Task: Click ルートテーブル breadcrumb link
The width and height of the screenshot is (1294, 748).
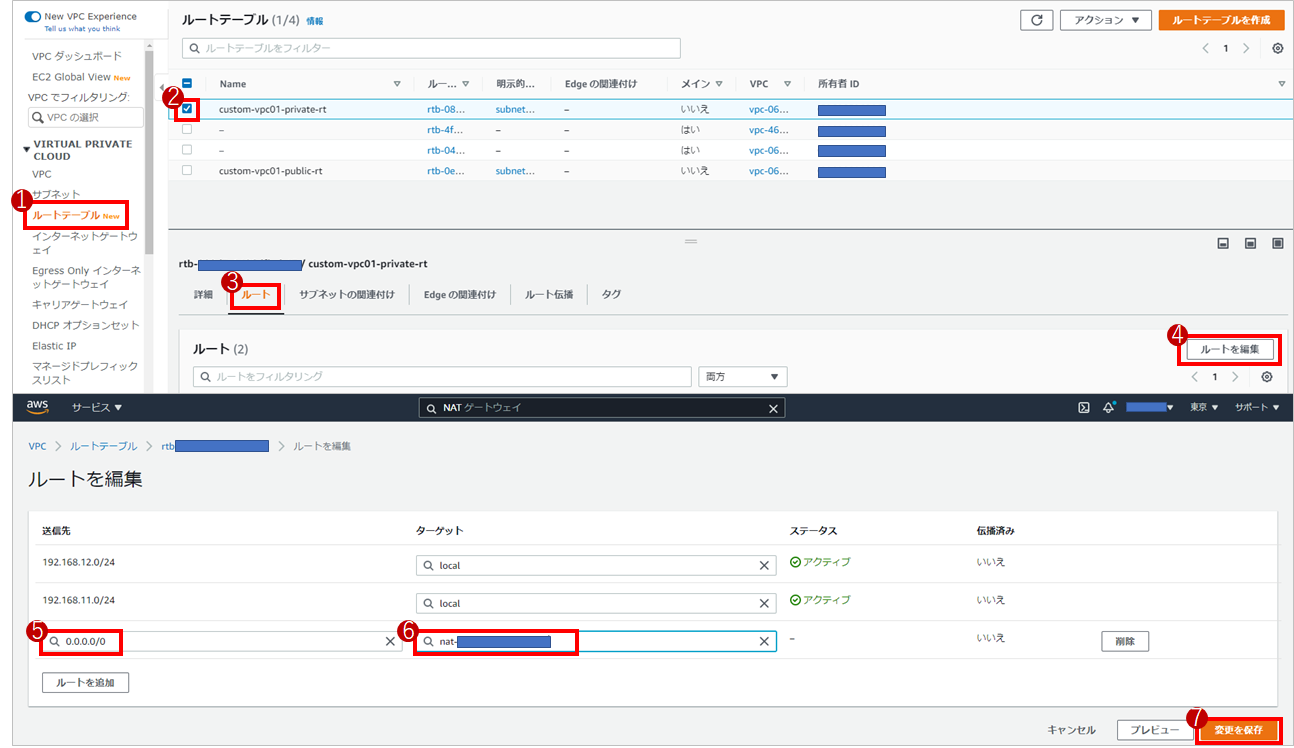Action: 104,446
